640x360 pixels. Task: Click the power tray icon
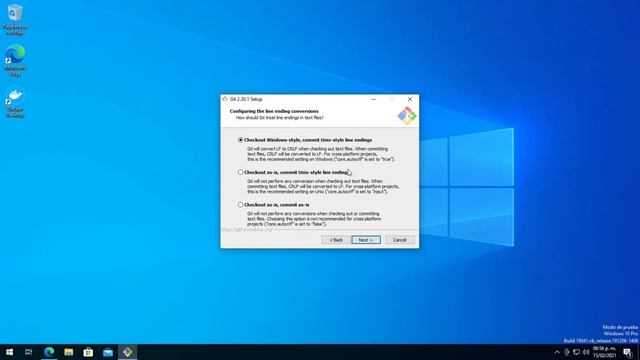[567, 352]
